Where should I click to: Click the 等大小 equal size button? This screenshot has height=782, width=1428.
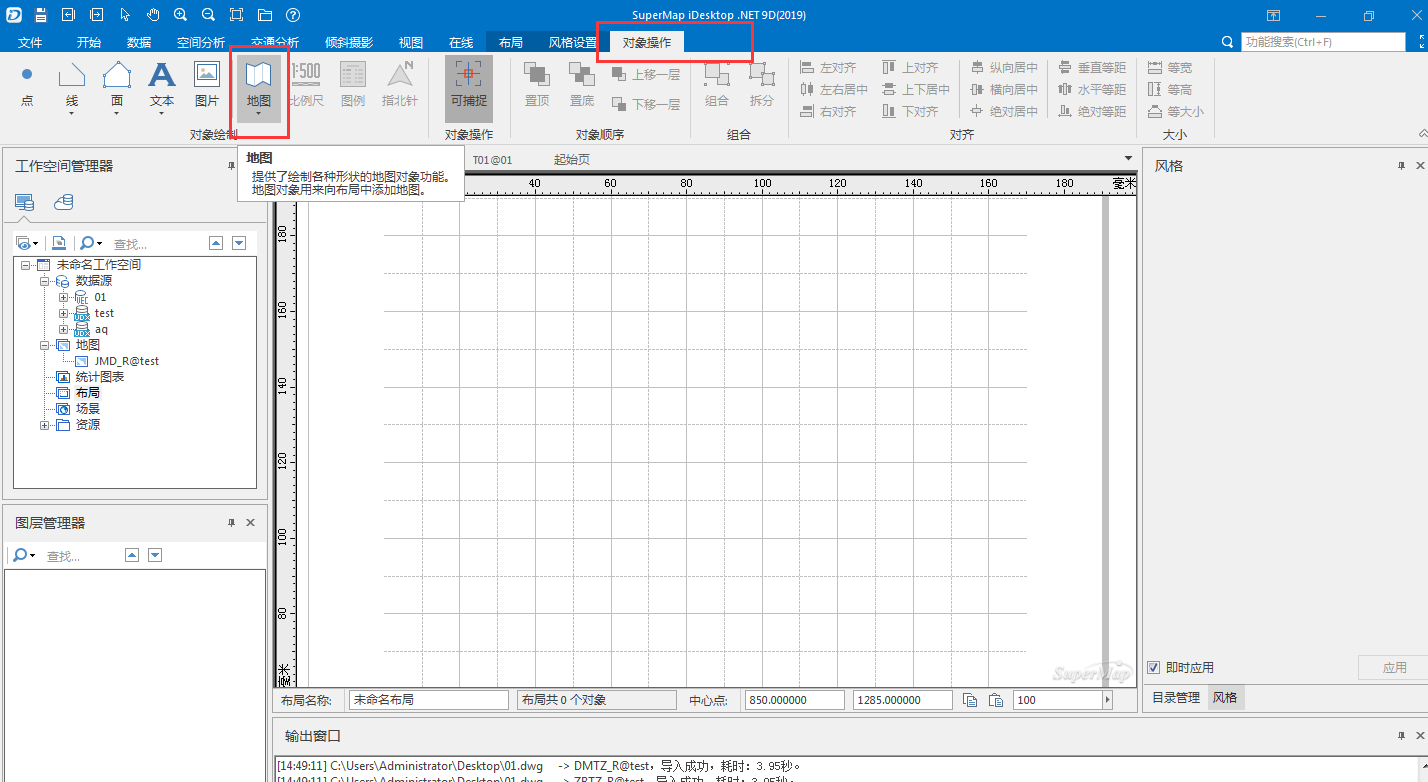tap(1176, 111)
